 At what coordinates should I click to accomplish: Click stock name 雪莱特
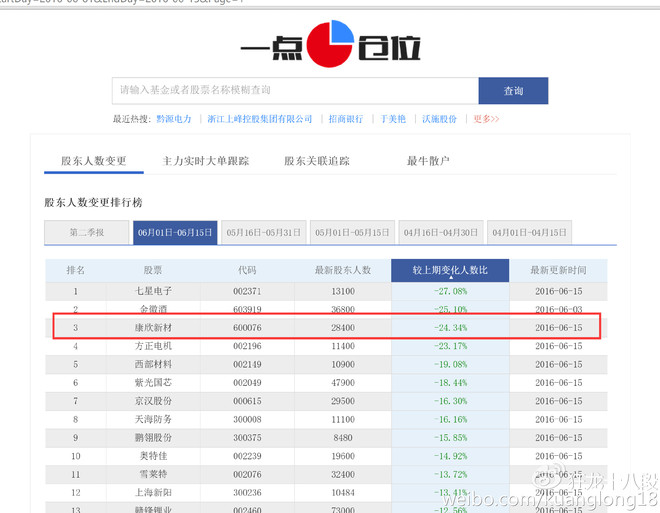click(x=153, y=474)
